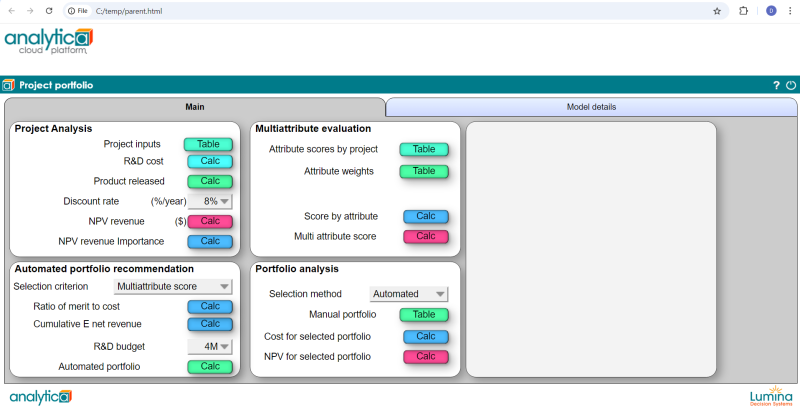Click the power icon in title bar

tap(791, 85)
